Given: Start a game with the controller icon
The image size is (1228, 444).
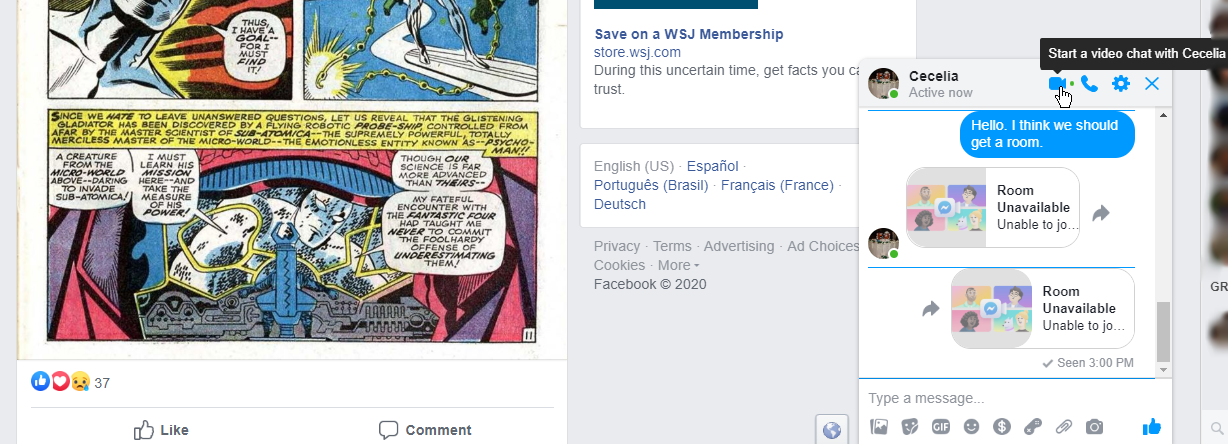Looking at the screenshot, I should pos(1033,426).
